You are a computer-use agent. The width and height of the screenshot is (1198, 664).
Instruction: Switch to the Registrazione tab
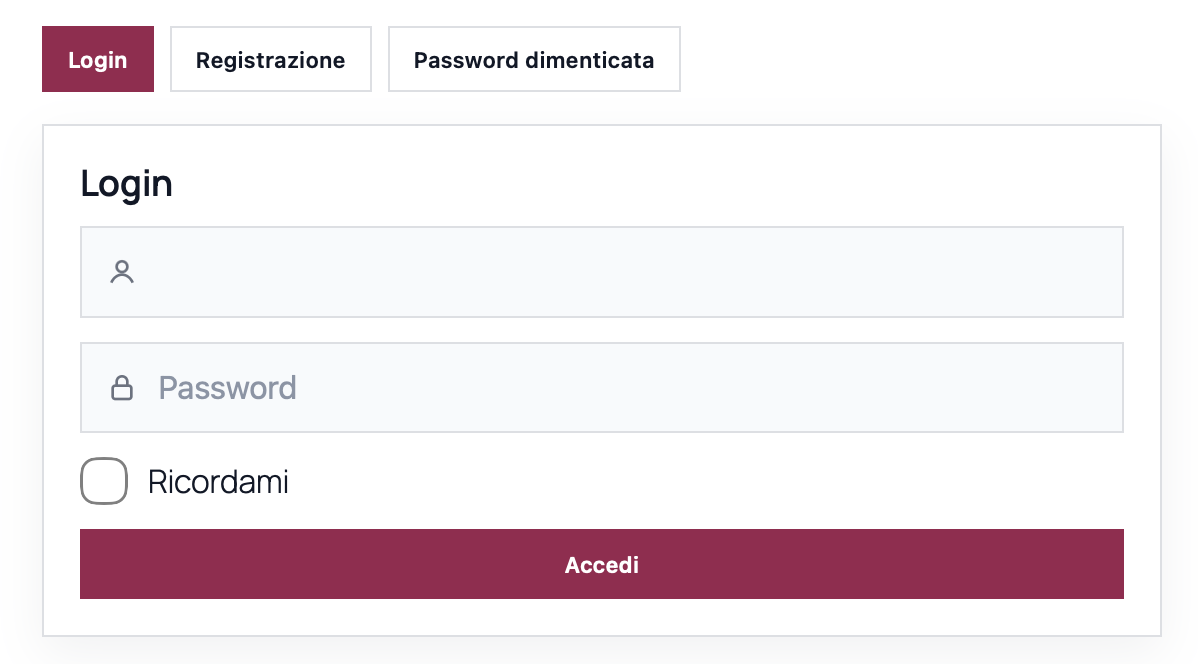[270, 60]
